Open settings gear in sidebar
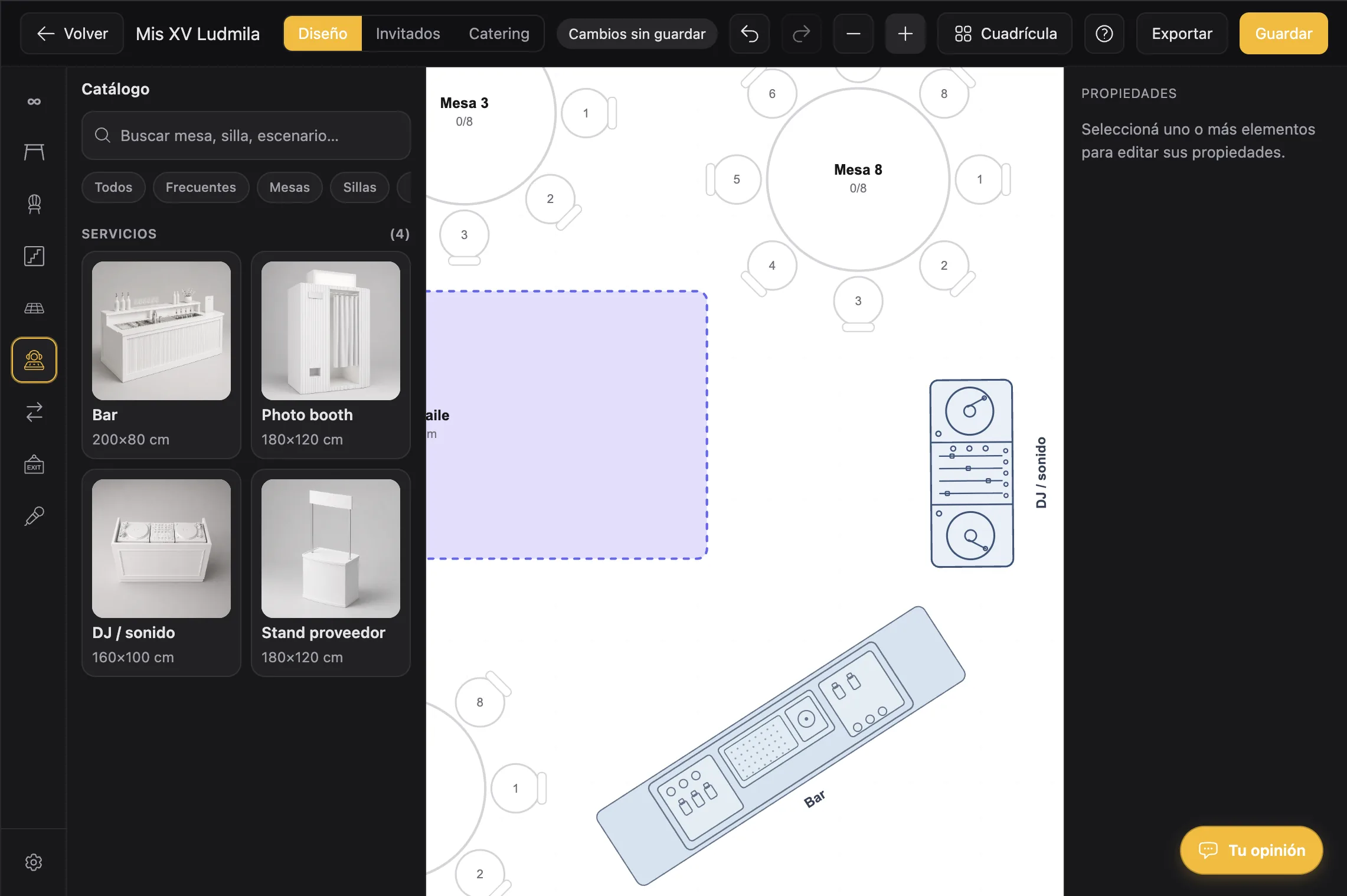Screen dimensions: 1347x896 point(34,862)
